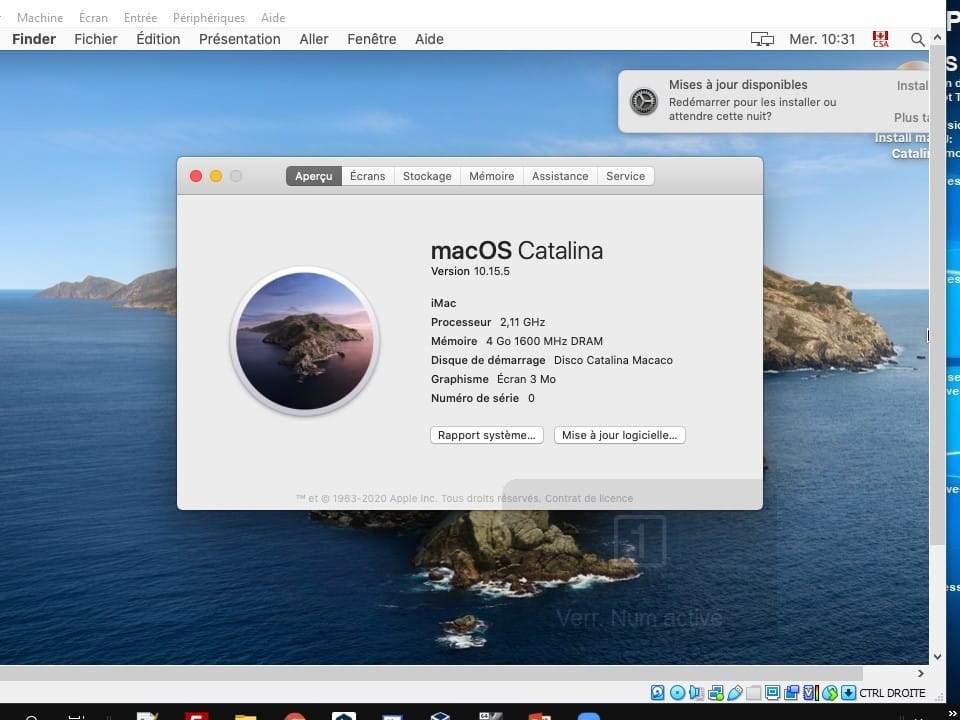Click the optical disc status icon
Screen dimensions: 960x720
[677, 693]
